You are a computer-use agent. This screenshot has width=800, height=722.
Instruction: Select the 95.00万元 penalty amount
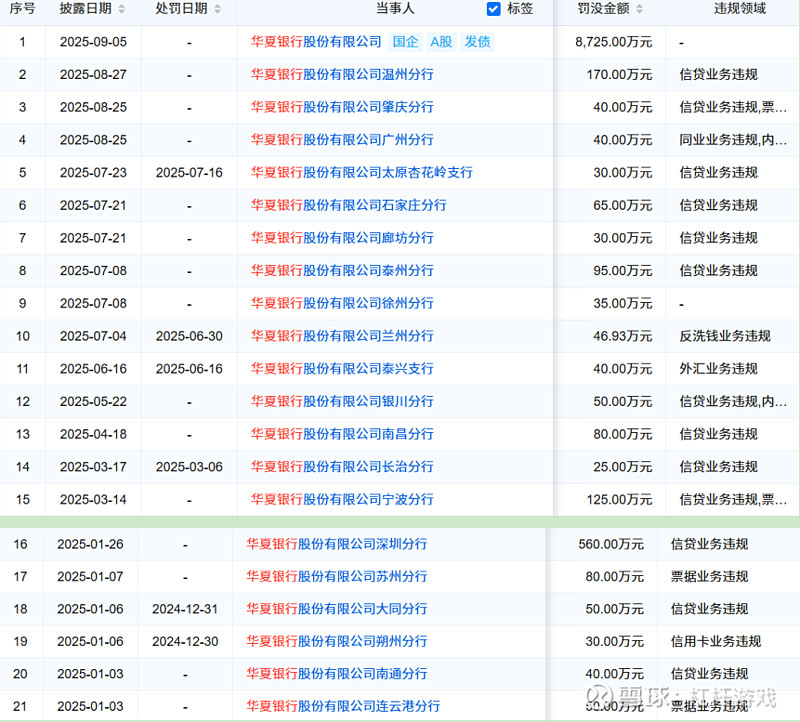622,270
